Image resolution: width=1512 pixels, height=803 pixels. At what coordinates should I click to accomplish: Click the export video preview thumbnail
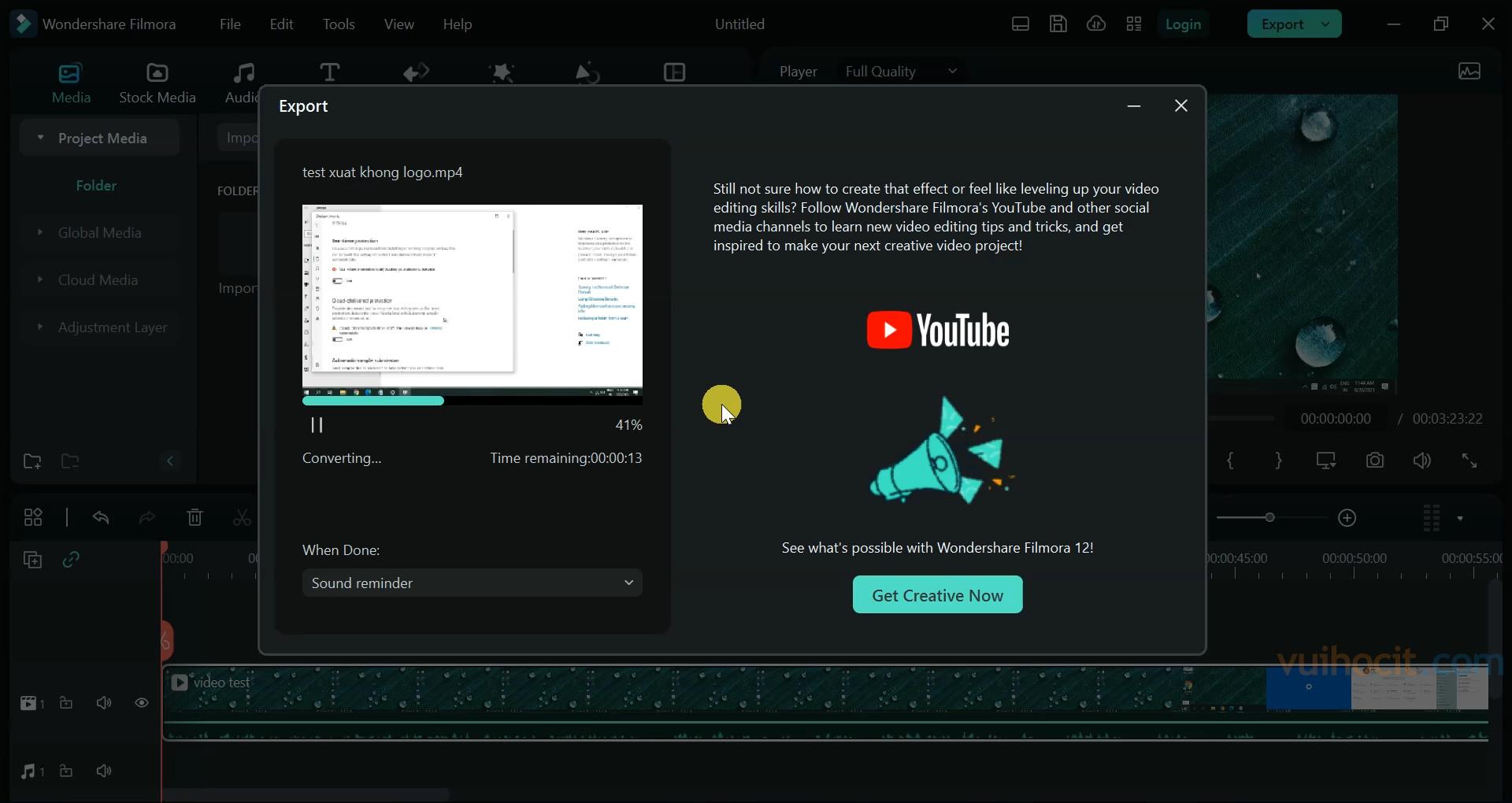coord(472,300)
